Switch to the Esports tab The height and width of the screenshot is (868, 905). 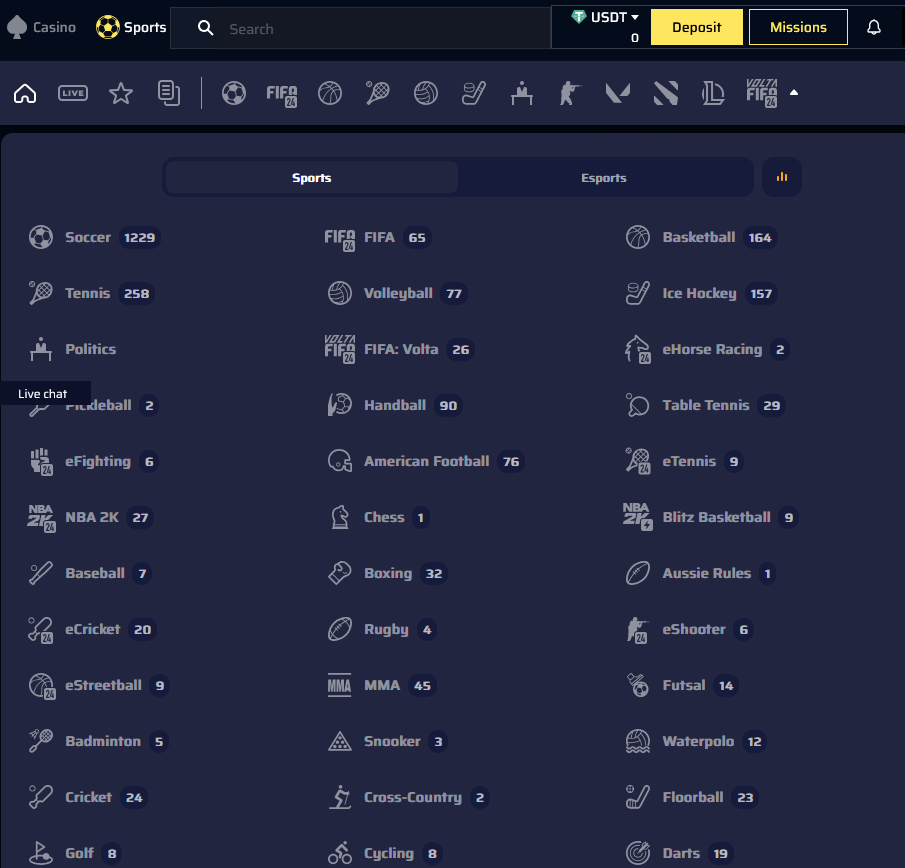(x=604, y=177)
